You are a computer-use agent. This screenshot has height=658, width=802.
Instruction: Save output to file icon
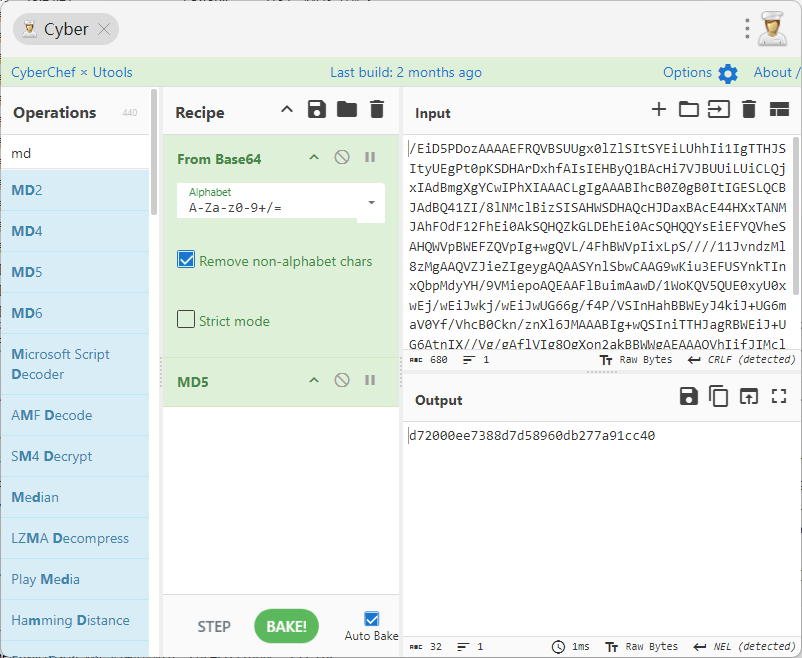(x=689, y=397)
